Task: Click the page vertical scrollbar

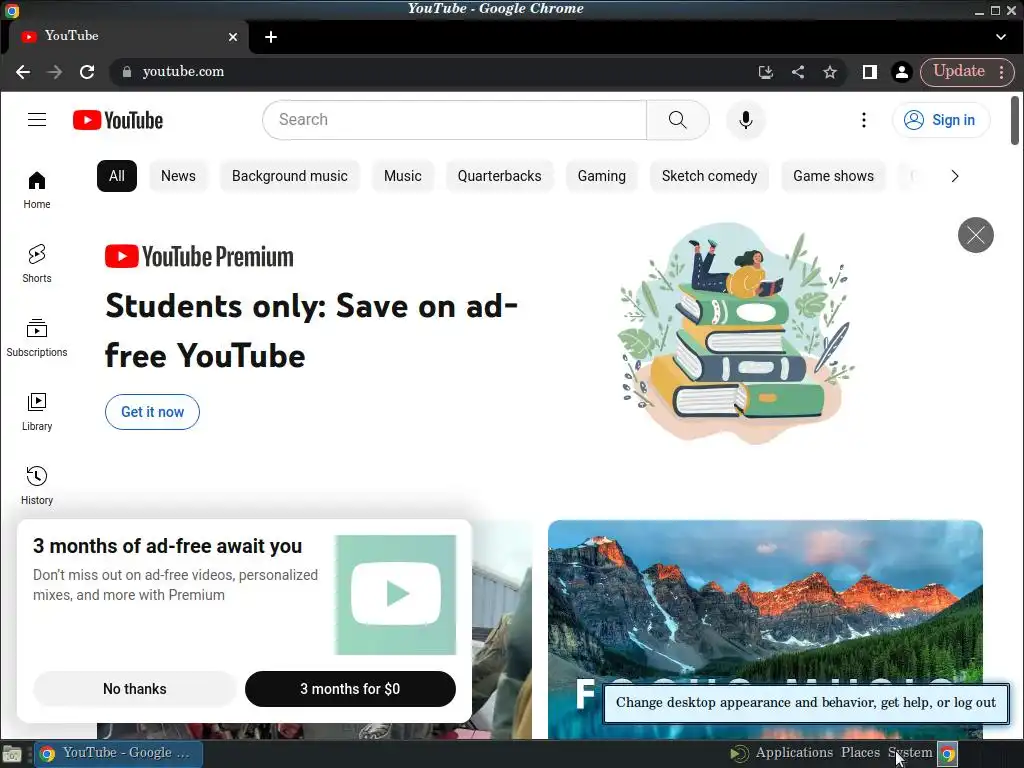Action: 1014,120
